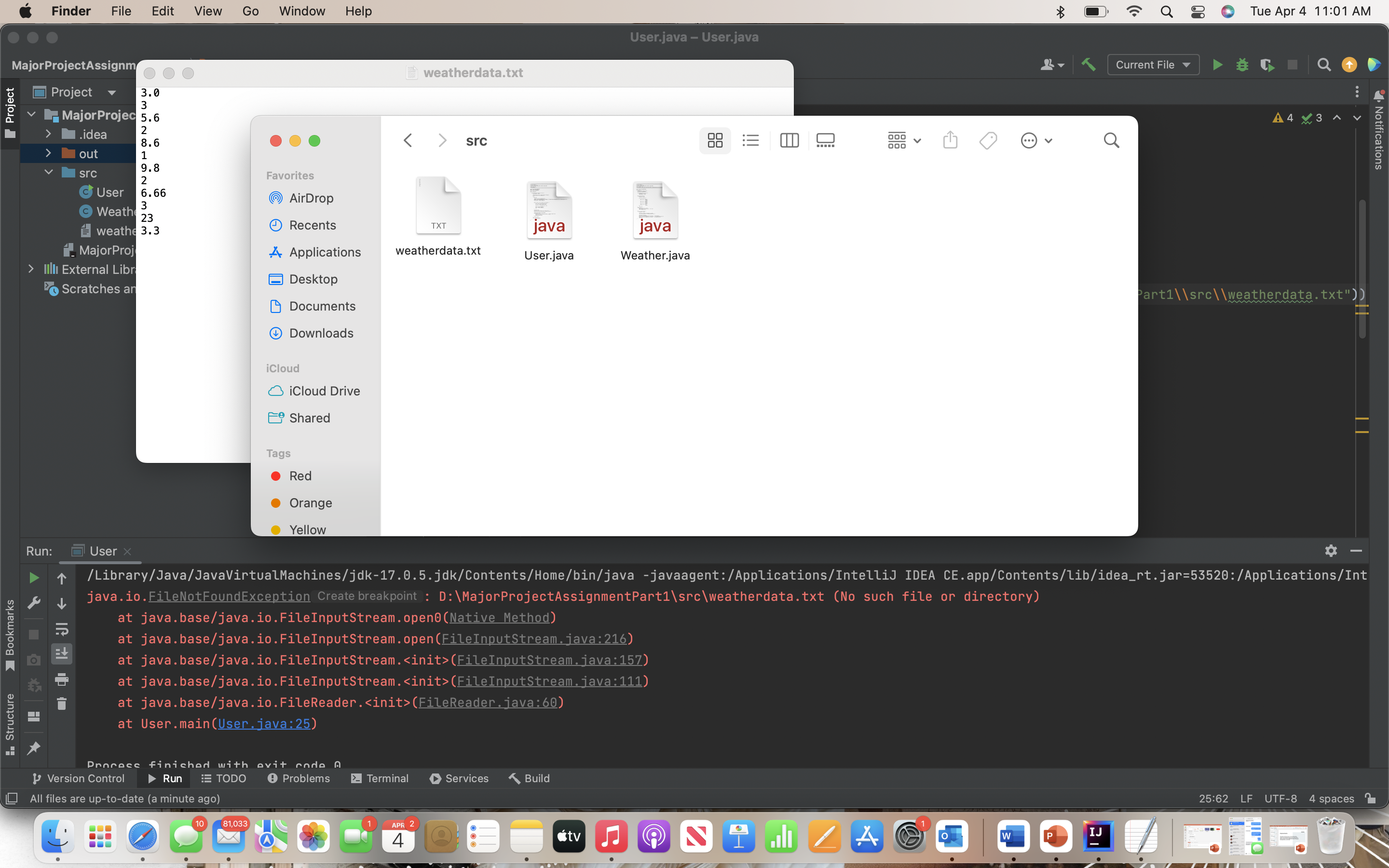The image size is (1389, 868).
Task: Select the Red tag in Finder sidebar
Action: pos(300,476)
